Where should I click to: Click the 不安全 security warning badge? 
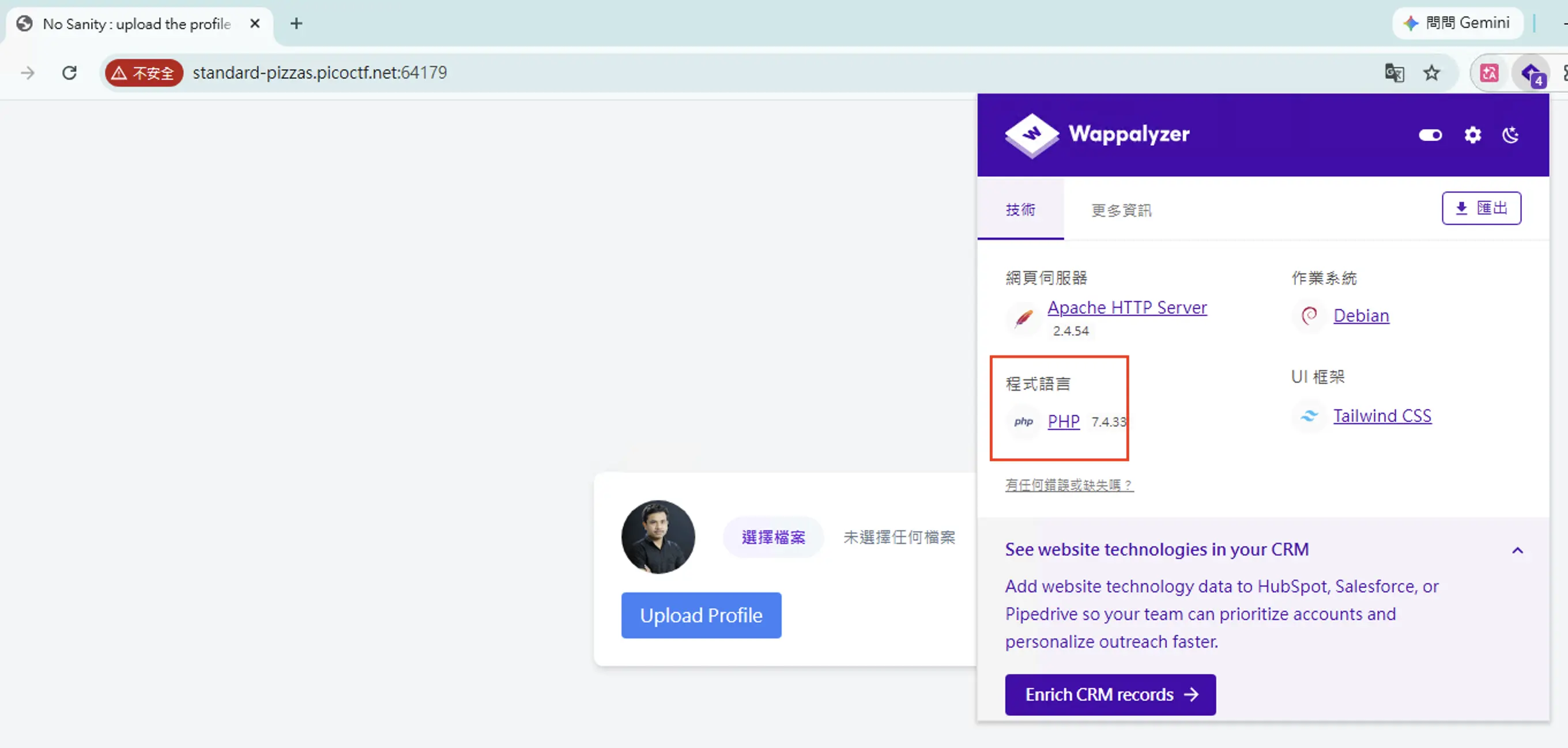coord(144,73)
